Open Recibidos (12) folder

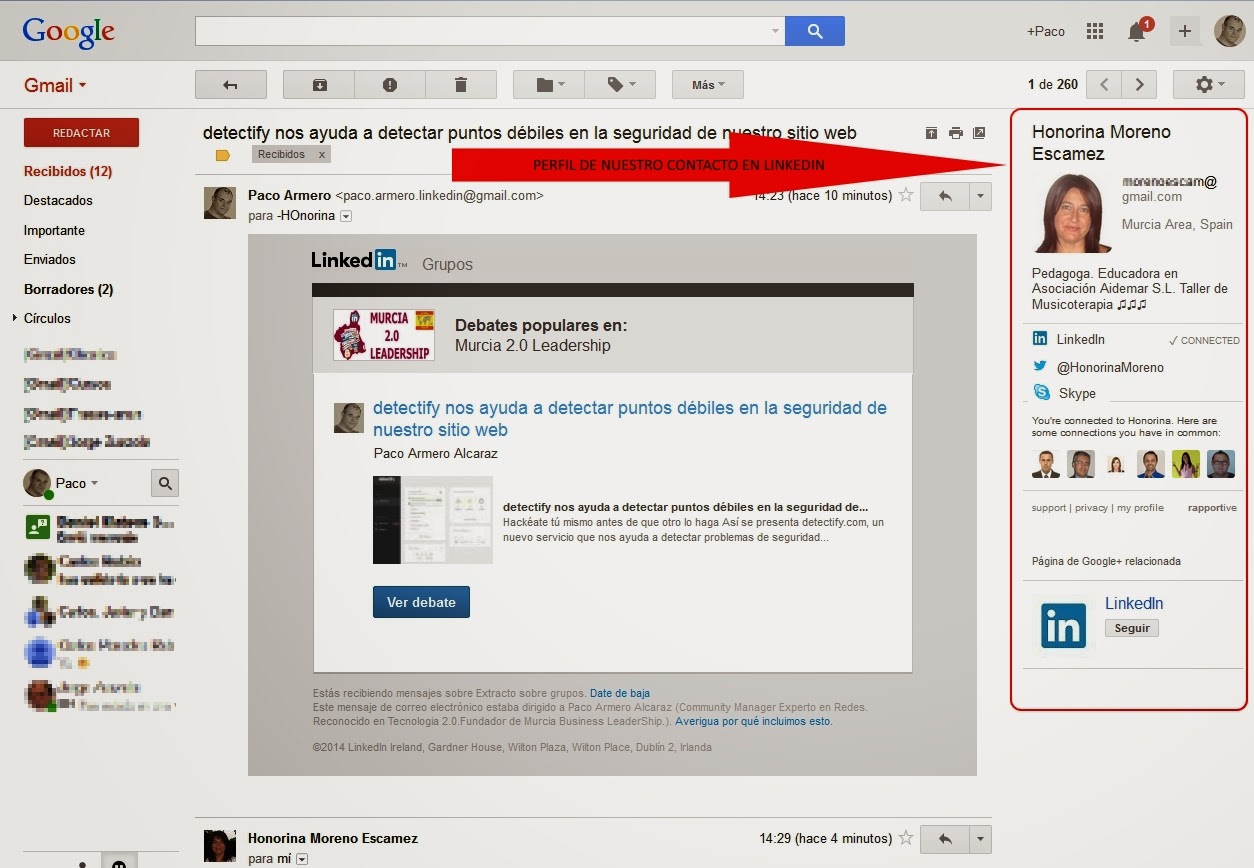click(68, 171)
